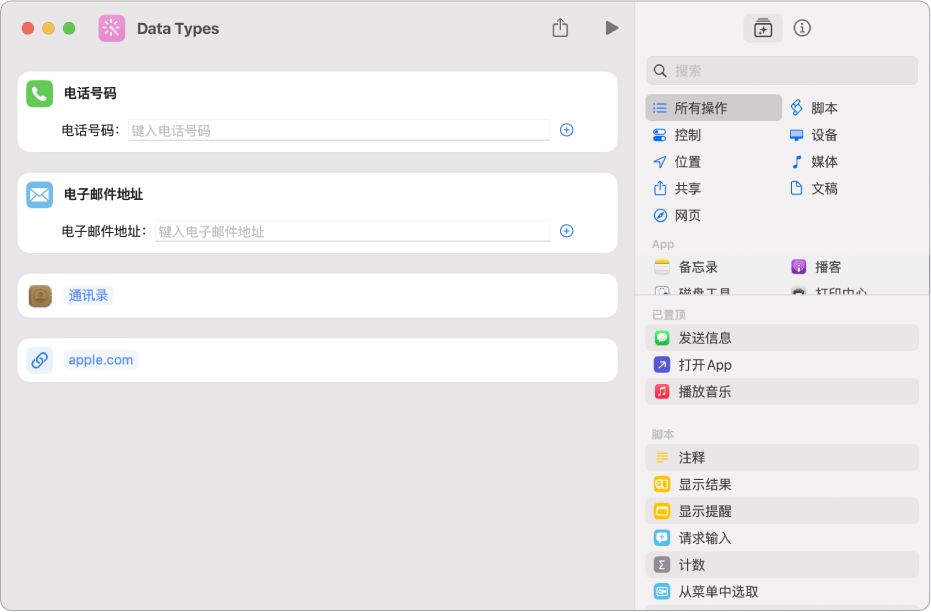Select the 所有操作 category

[714, 108]
